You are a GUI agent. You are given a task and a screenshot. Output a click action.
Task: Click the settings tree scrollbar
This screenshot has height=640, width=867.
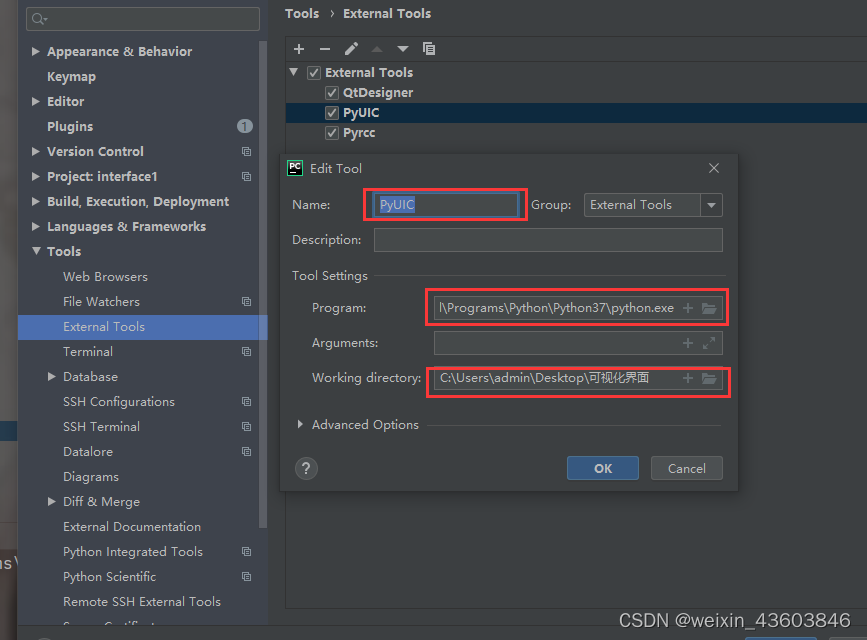click(263, 284)
